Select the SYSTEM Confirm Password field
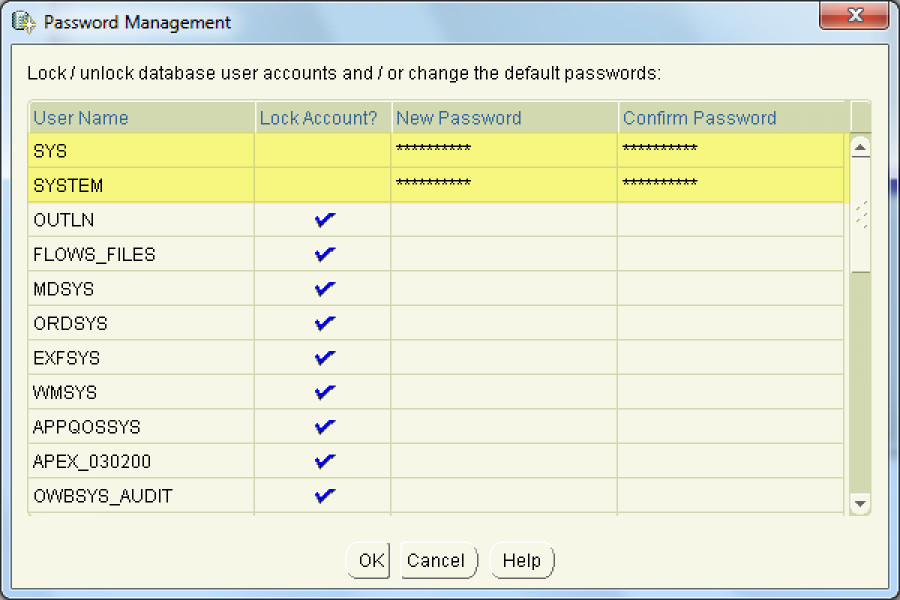The height and width of the screenshot is (600, 900). click(x=732, y=185)
